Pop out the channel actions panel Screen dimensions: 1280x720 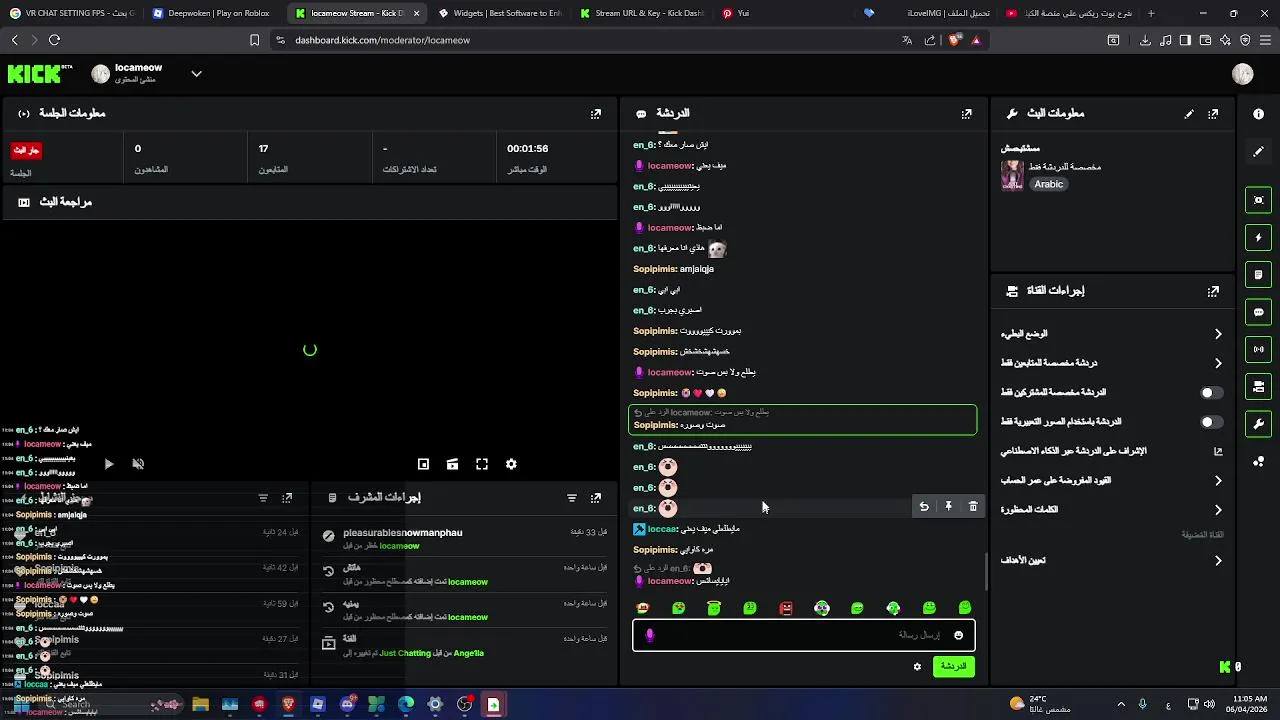1213,291
